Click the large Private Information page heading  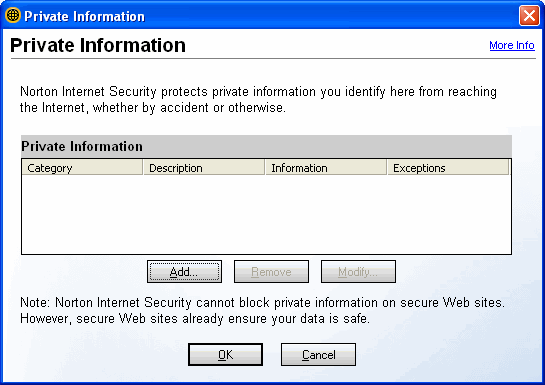98,45
